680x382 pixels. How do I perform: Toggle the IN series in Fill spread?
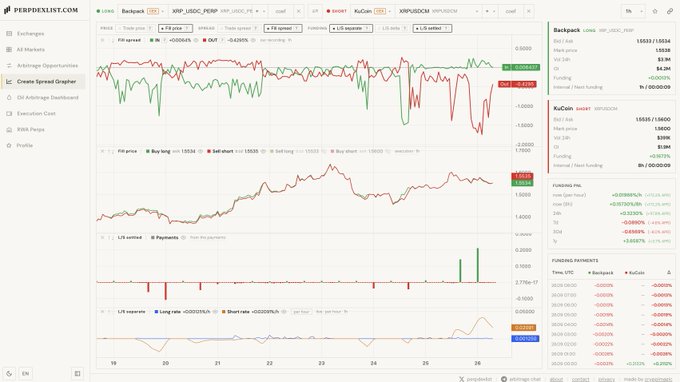(155, 40)
